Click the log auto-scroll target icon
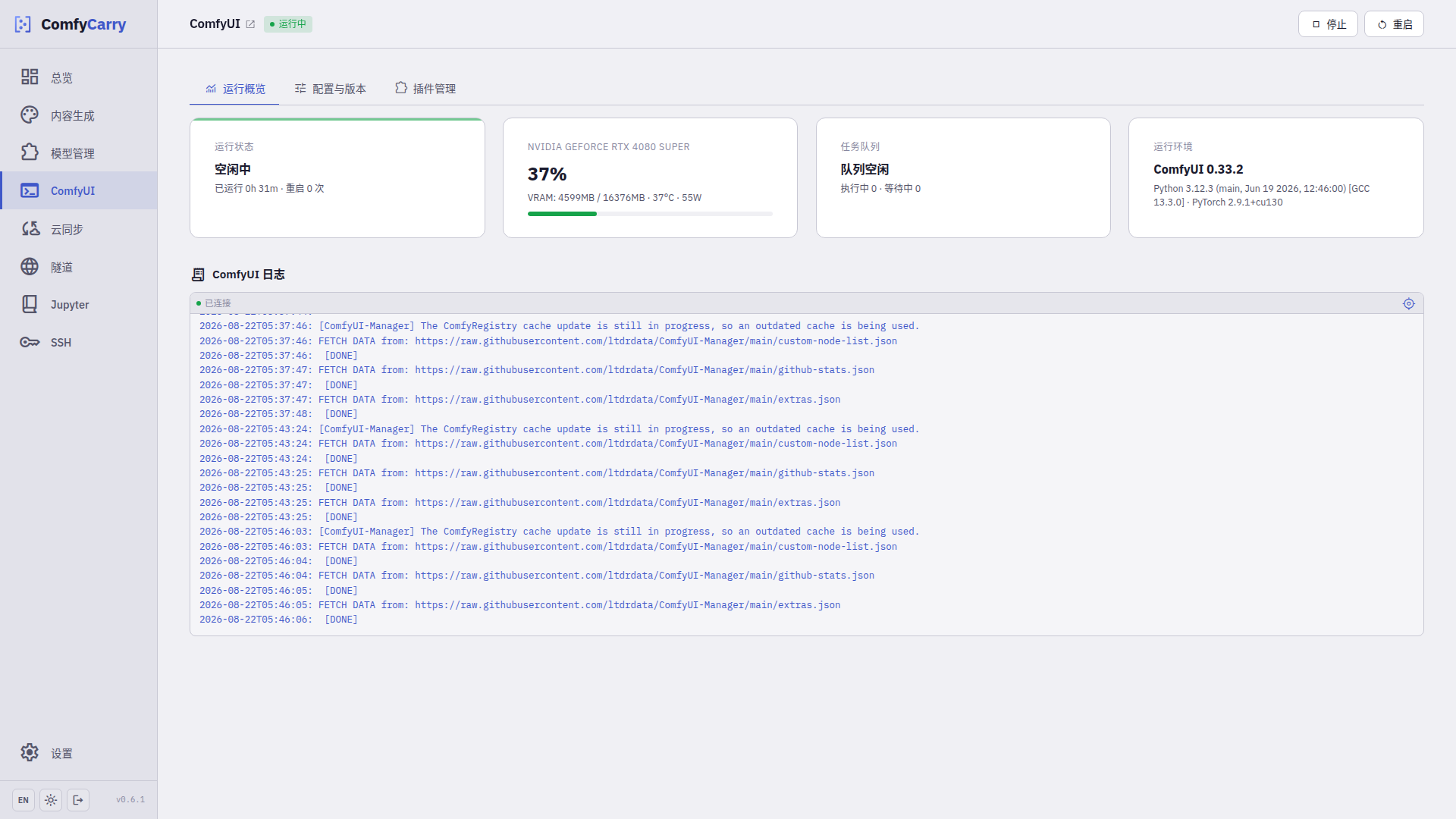 tap(1408, 303)
